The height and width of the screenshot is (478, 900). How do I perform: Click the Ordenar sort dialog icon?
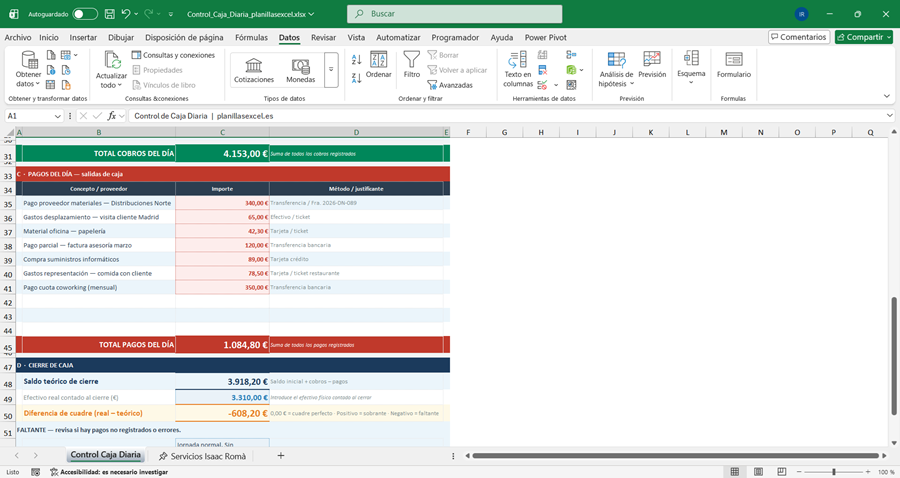tap(379, 64)
